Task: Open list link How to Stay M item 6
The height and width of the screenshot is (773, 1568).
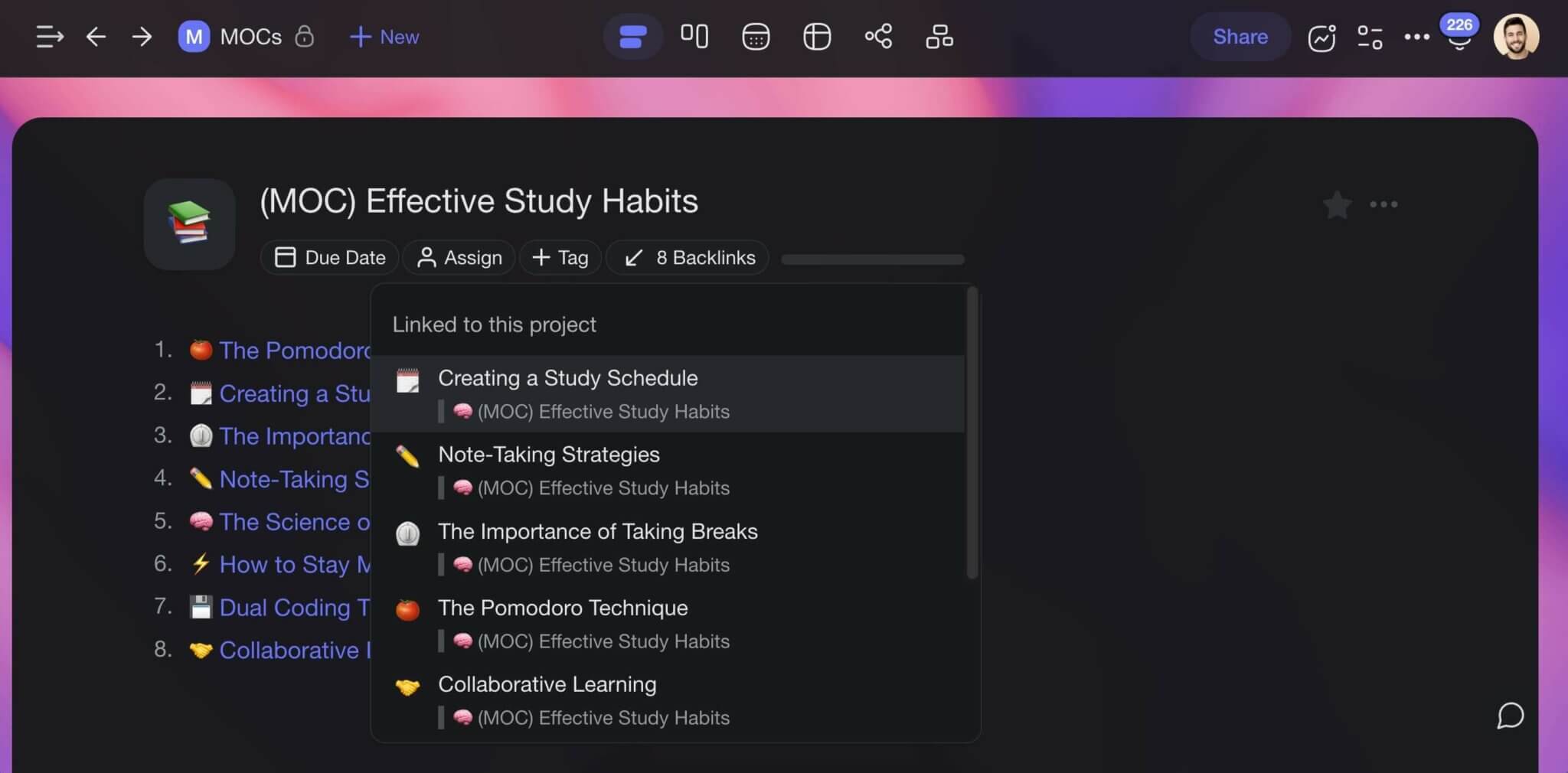Action: 295,565
